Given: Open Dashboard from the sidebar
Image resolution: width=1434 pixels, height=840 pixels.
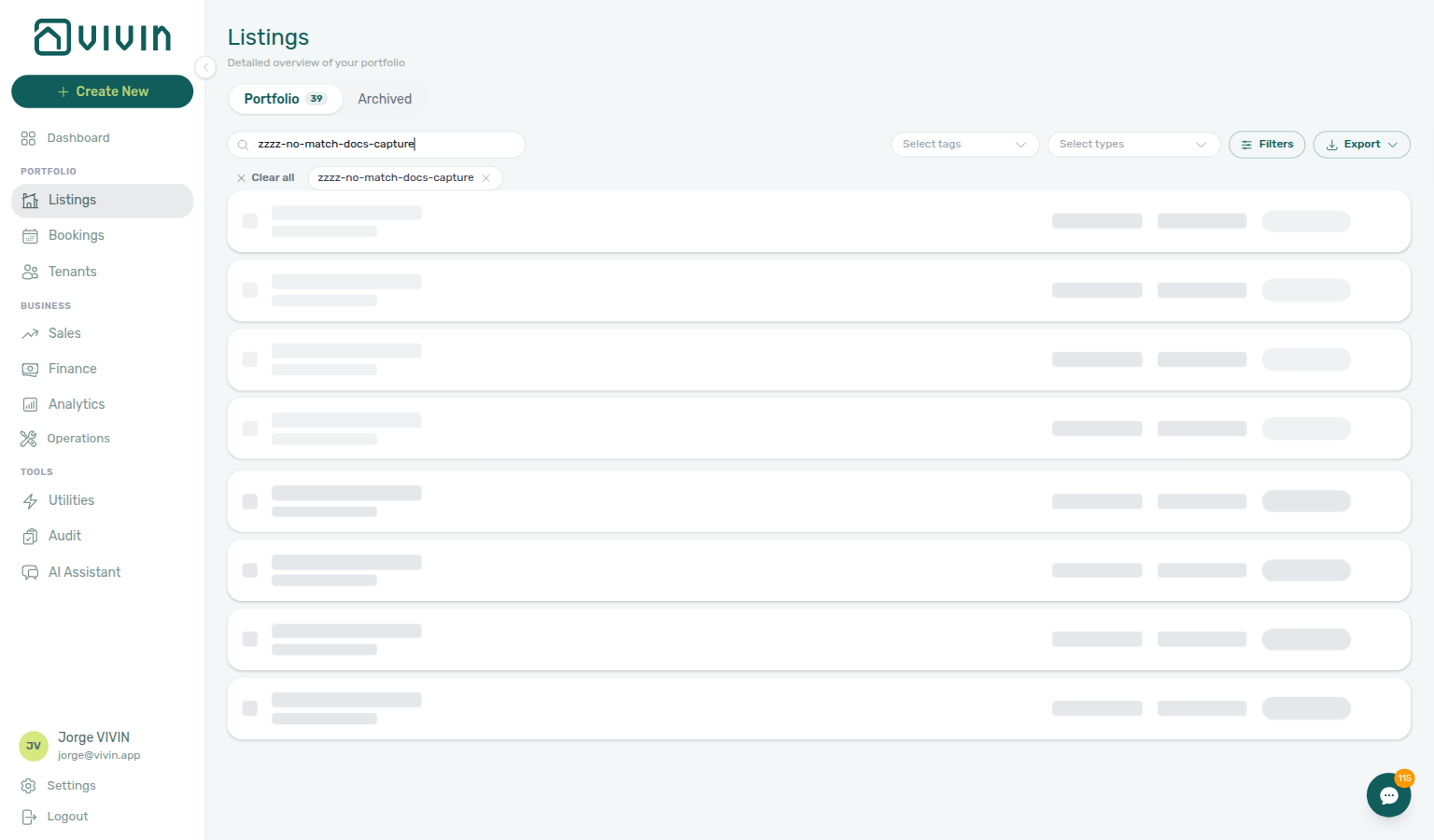Looking at the screenshot, I should pyautogui.click(x=78, y=138).
